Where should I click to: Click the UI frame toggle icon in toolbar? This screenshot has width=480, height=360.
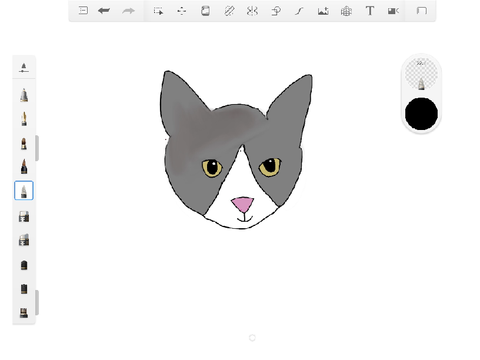[422, 11]
